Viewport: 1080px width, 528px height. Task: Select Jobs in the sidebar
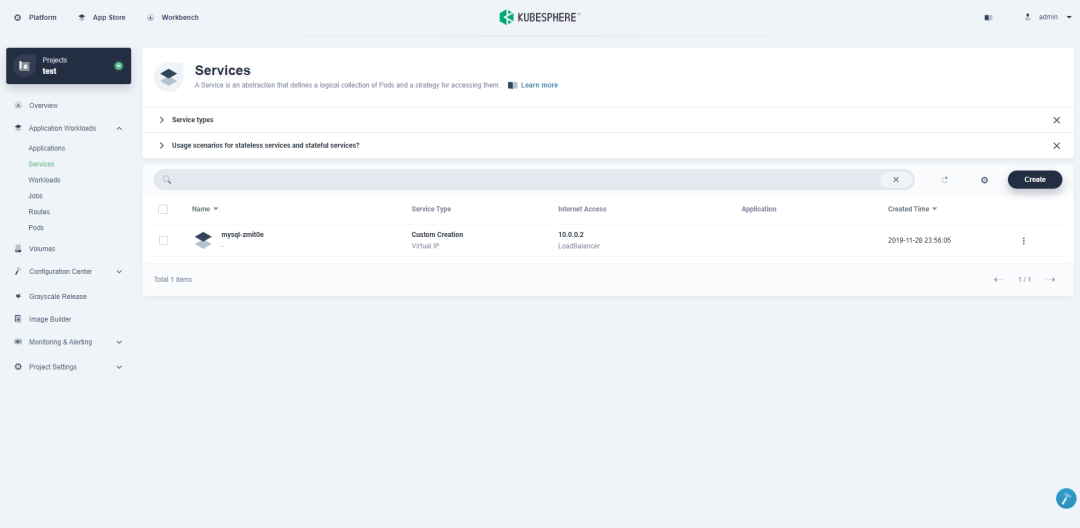(x=36, y=196)
